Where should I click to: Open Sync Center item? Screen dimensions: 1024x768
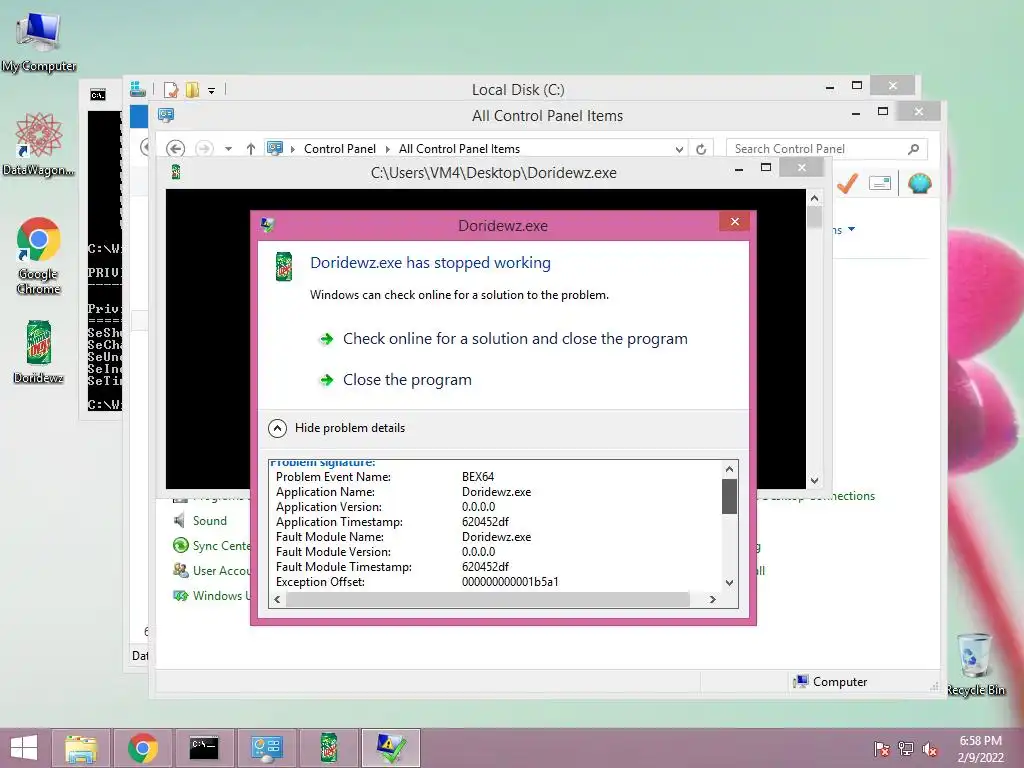[210, 546]
